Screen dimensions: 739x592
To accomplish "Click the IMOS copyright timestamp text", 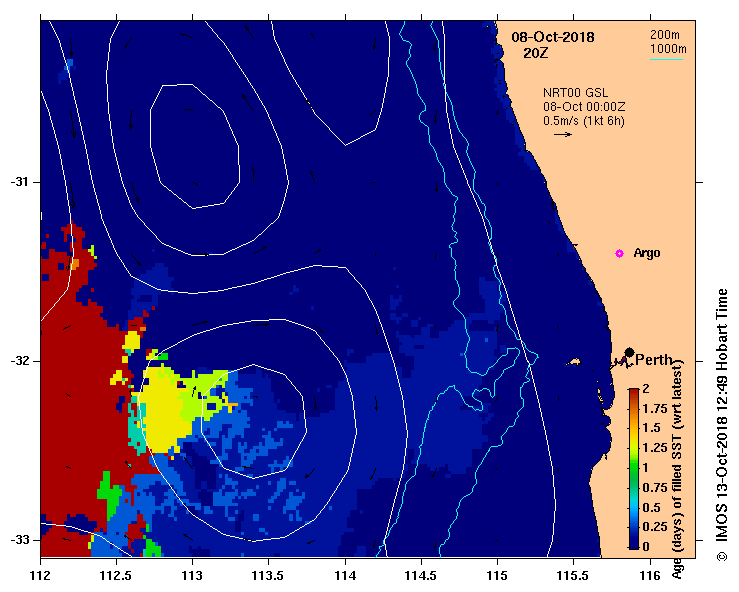I will (x=722, y=425).
